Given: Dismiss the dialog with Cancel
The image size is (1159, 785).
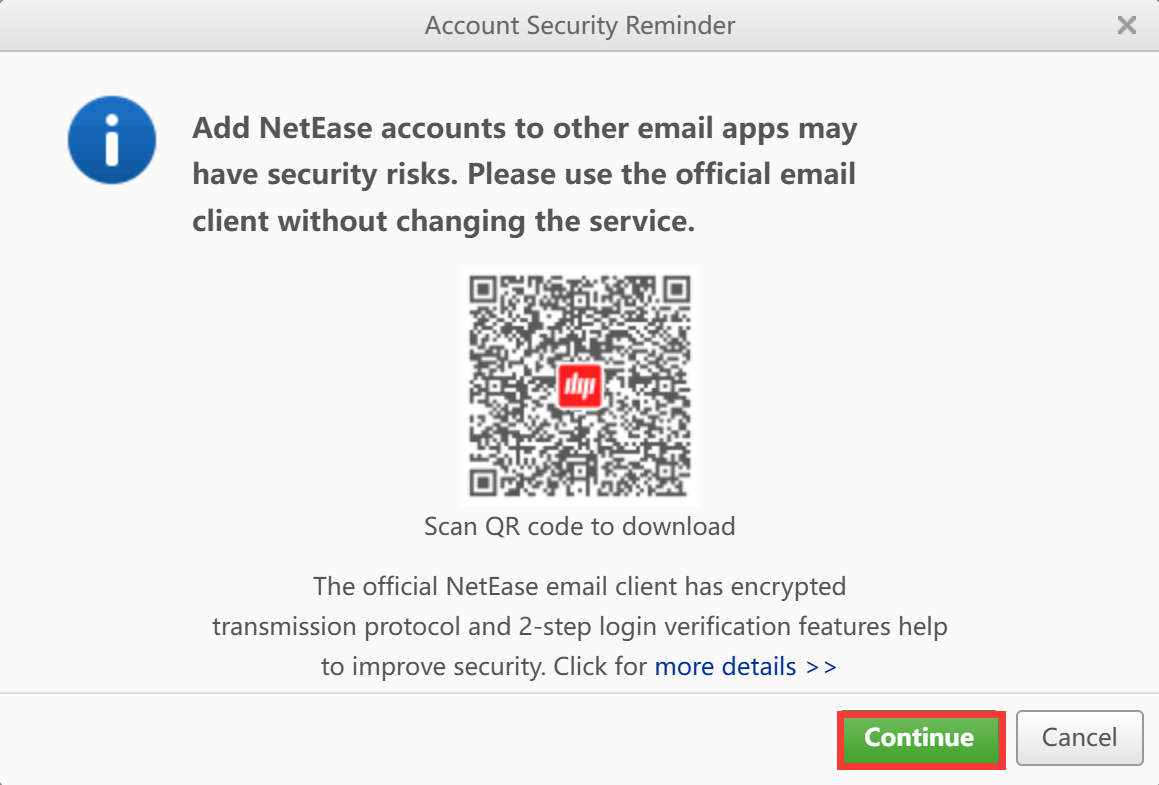Looking at the screenshot, I should pyautogui.click(x=1079, y=738).
